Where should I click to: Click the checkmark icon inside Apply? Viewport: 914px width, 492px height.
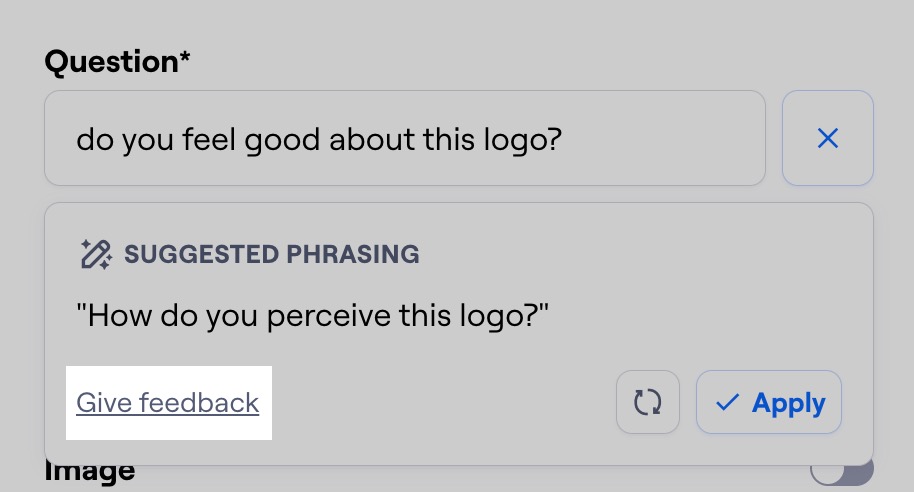728,402
